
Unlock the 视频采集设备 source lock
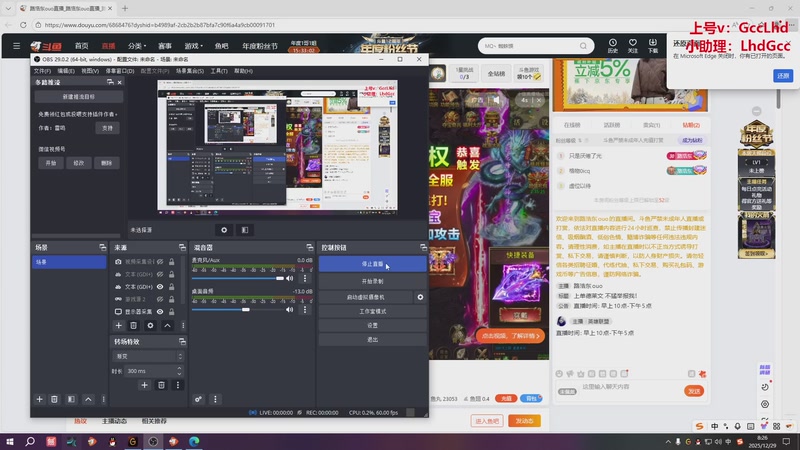[171, 262]
